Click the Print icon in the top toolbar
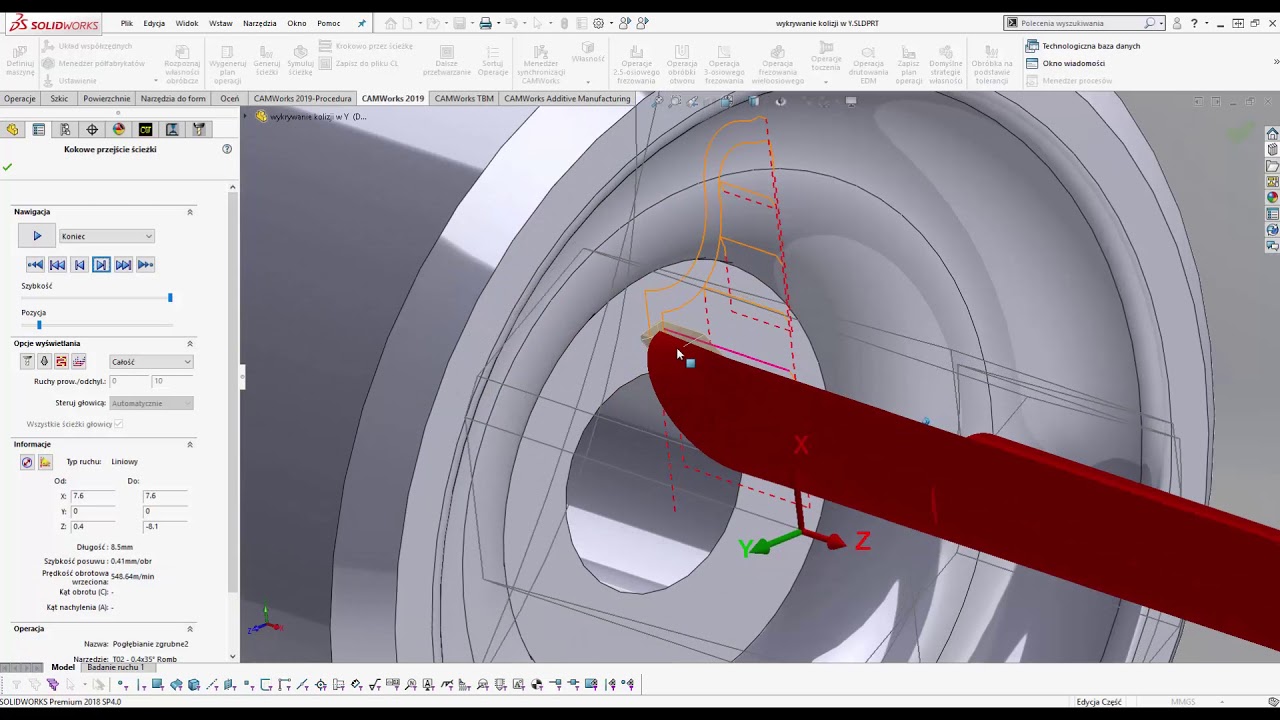Viewport: 1280px width, 720px height. (x=485, y=23)
